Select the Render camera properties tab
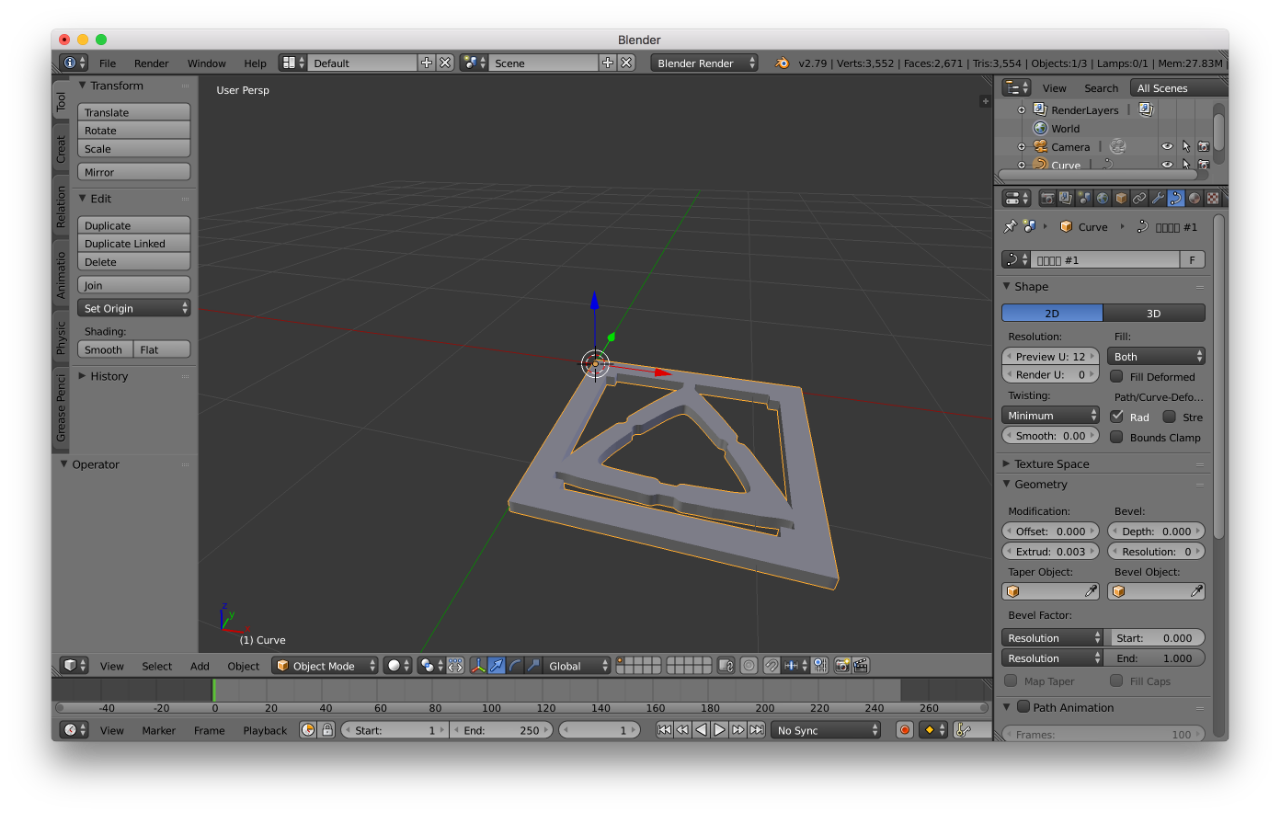The image size is (1280, 814). (1047, 199)
